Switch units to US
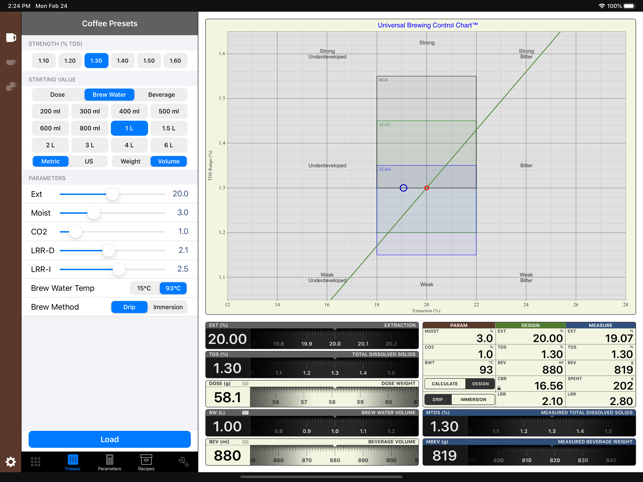 point(89,161)
